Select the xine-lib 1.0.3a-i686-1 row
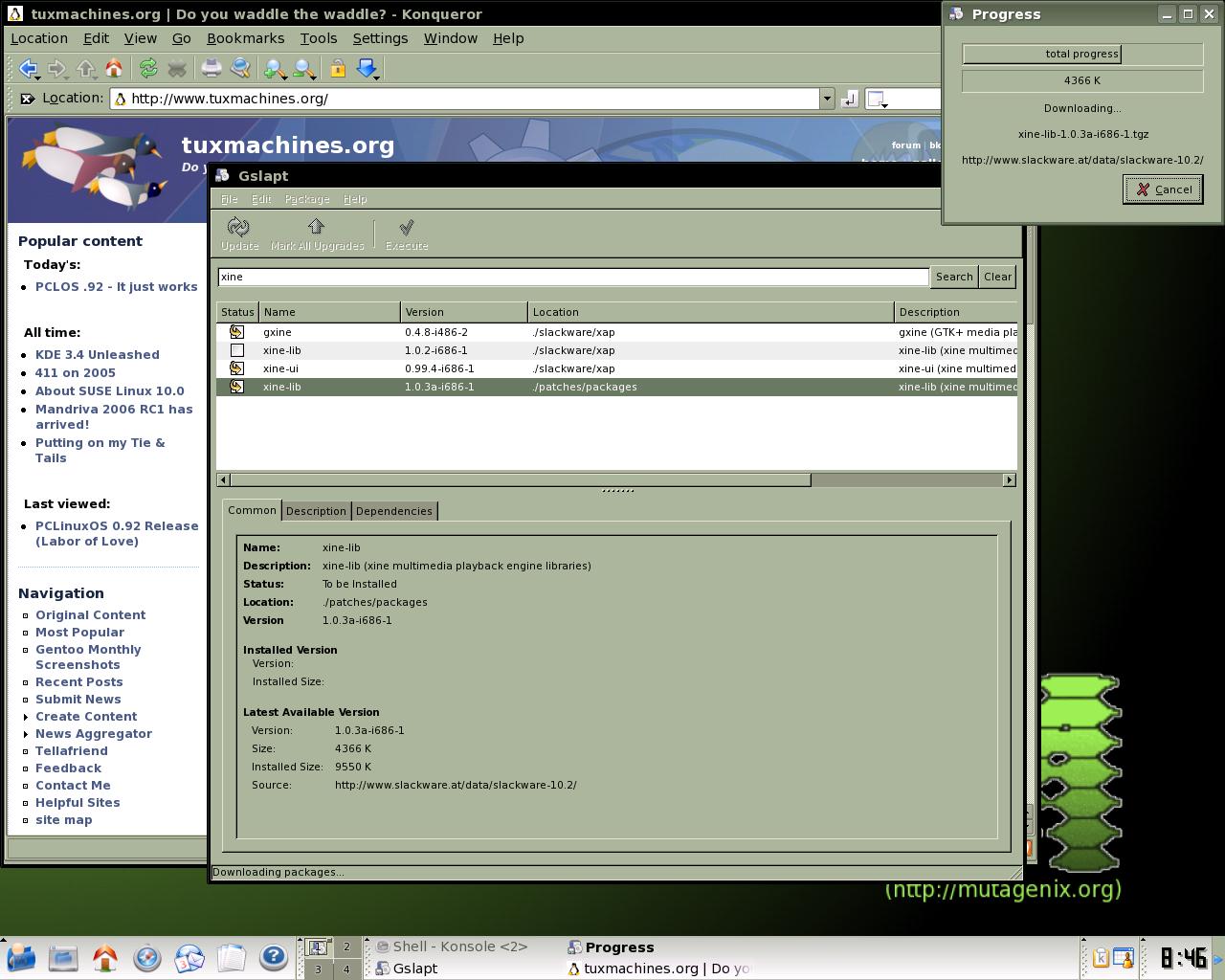1225x980 pixels. tap(617, 387)
